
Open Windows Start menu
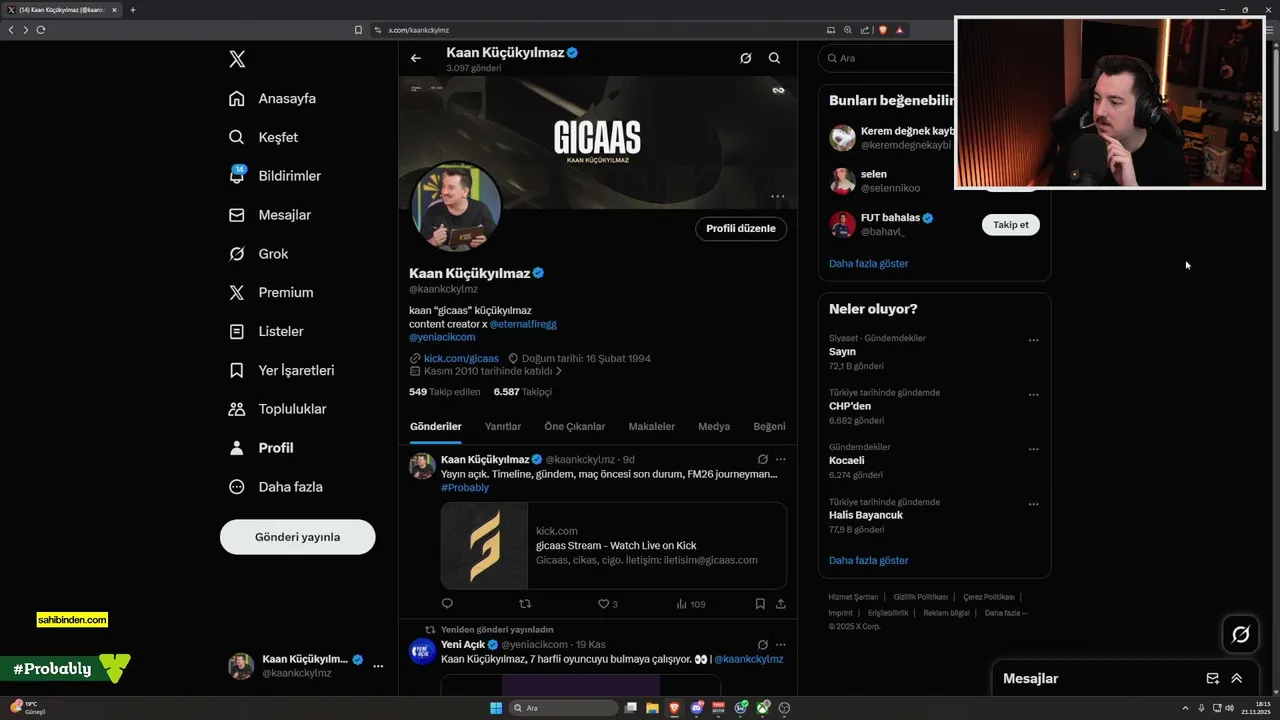(x=496, y=708)
